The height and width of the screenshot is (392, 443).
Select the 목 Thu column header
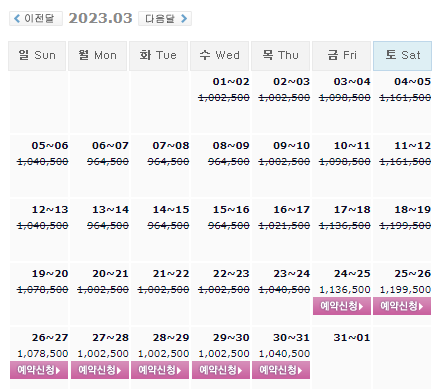point(280,56)
